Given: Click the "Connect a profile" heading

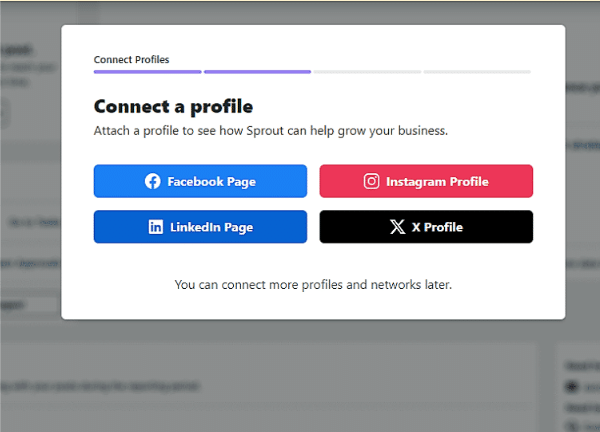Looking at the screenshot, I should pyautogui.click(x=173, y=107).
